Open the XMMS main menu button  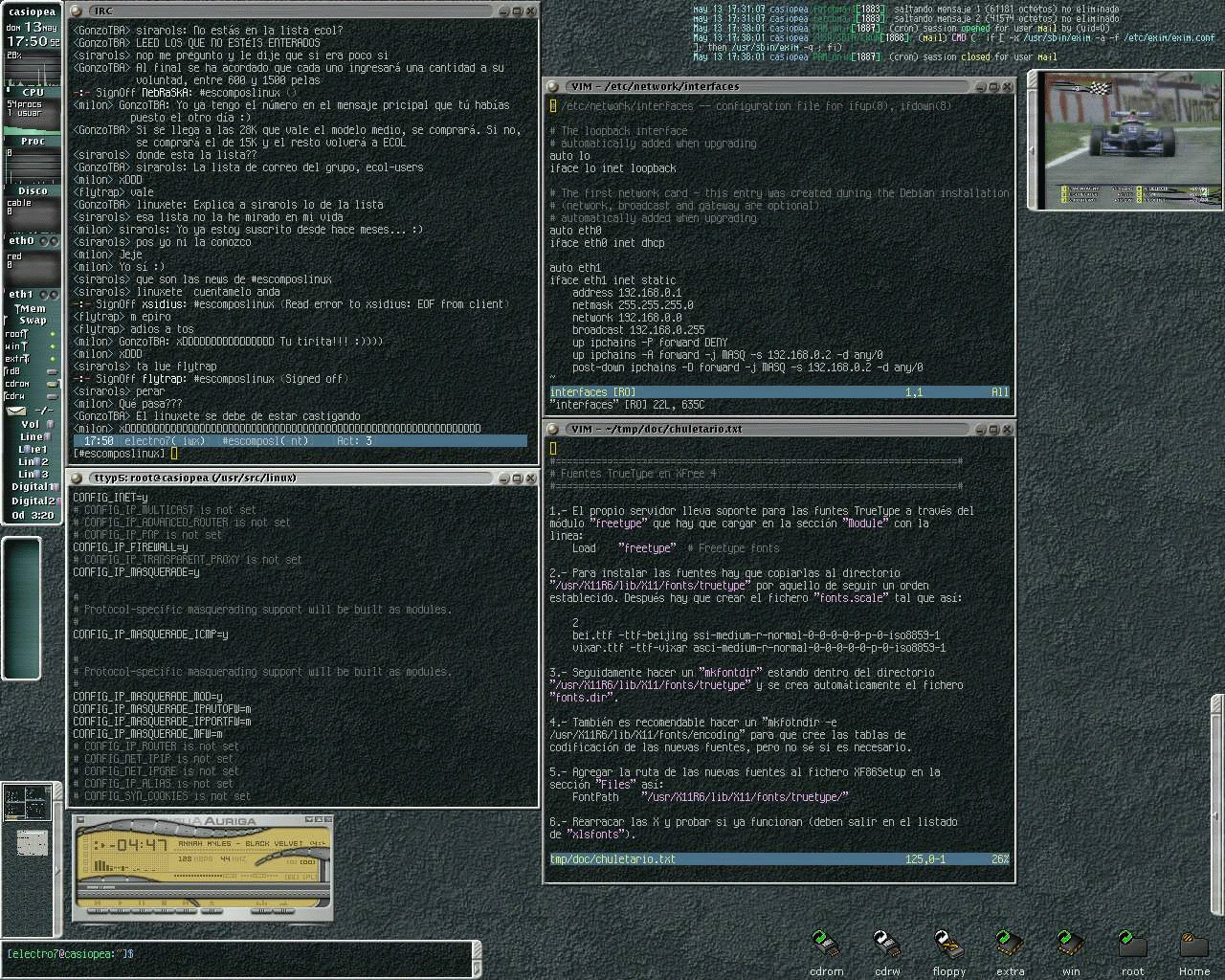(x=81, y=821)
